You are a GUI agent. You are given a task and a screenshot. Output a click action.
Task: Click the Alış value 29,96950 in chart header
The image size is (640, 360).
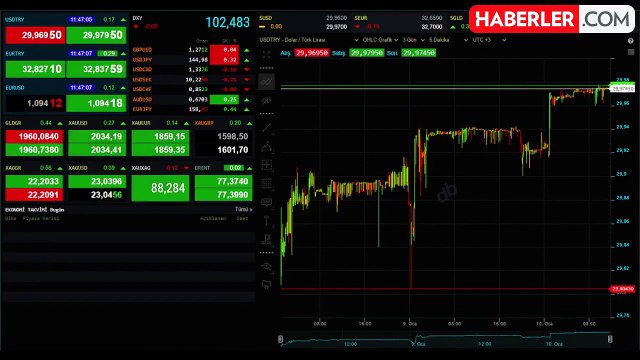coord(311,53)
